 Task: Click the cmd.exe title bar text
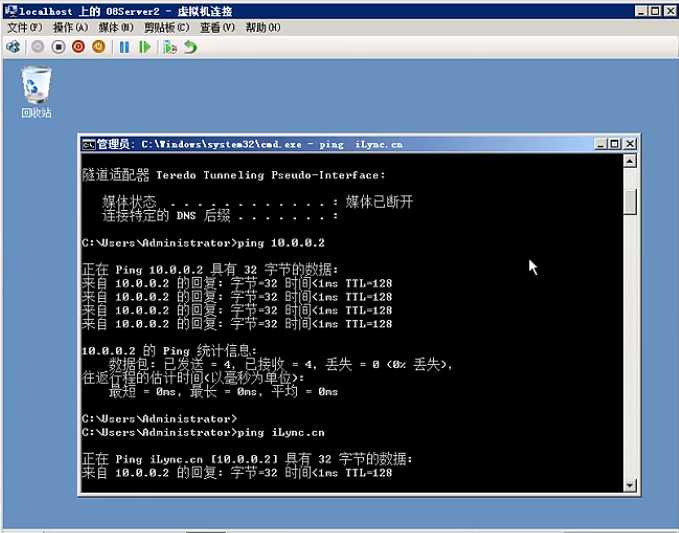pyautogui.click(x=249, y=144)
